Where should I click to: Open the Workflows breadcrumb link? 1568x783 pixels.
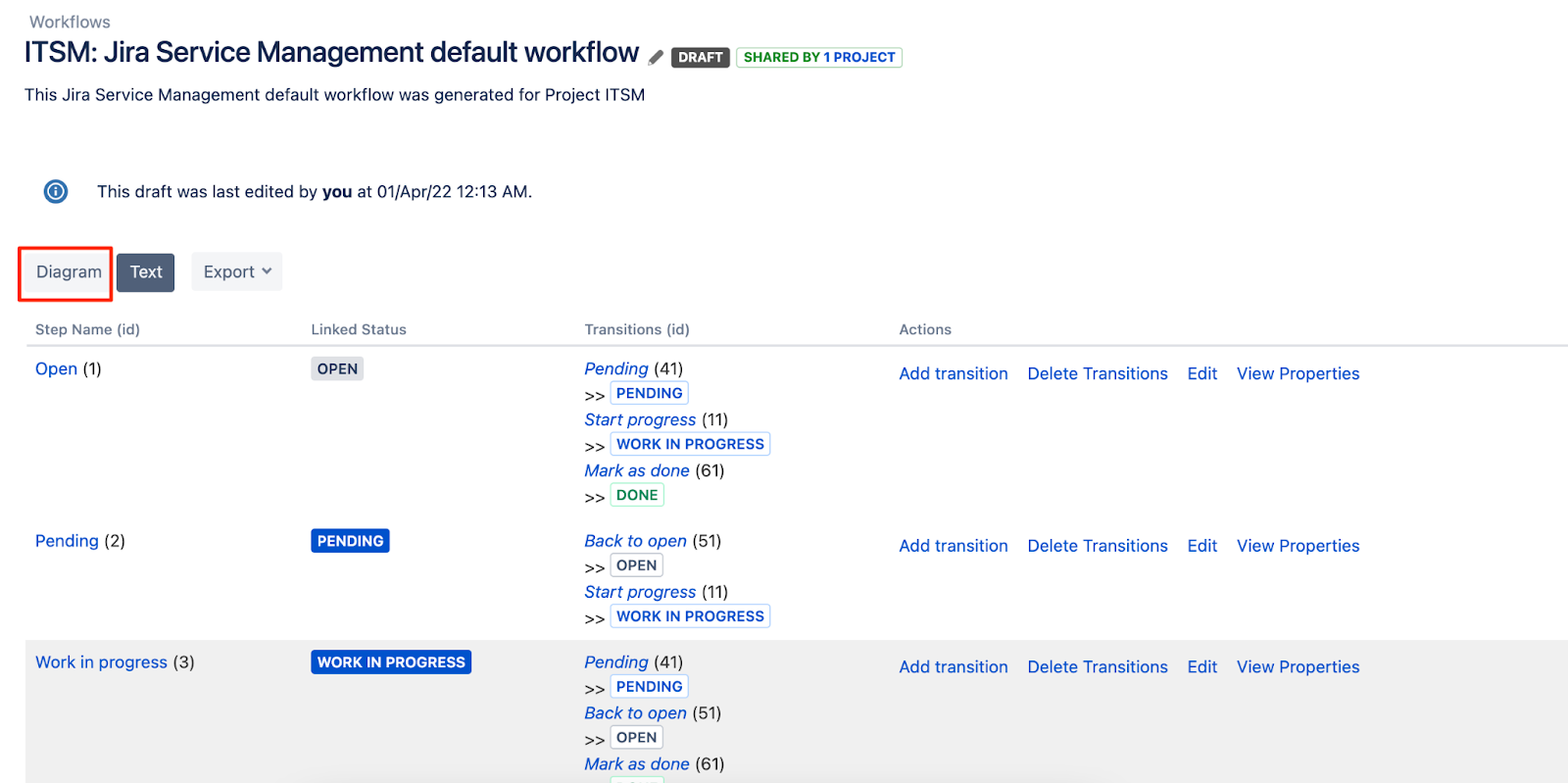[70, 22]
